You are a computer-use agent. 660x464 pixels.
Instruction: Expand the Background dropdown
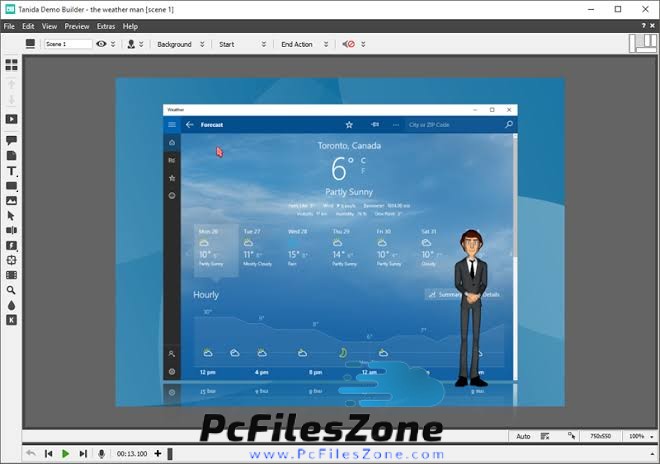click(180, 44)
